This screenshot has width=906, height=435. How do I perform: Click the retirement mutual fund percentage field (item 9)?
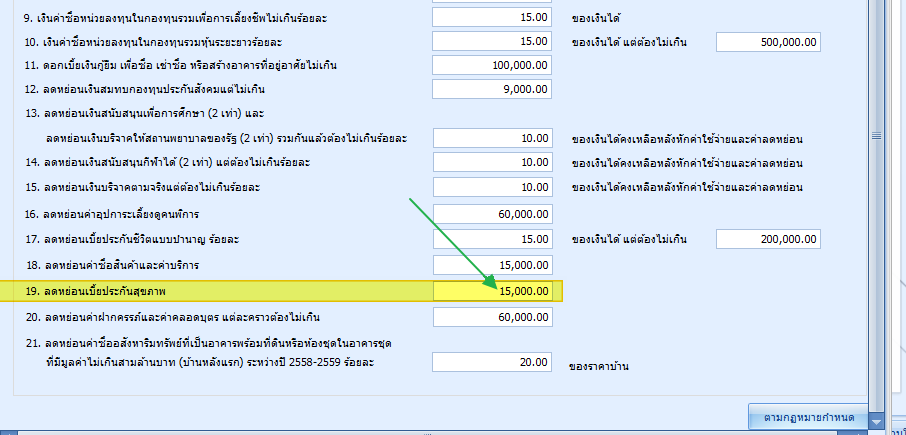(492, 17)
